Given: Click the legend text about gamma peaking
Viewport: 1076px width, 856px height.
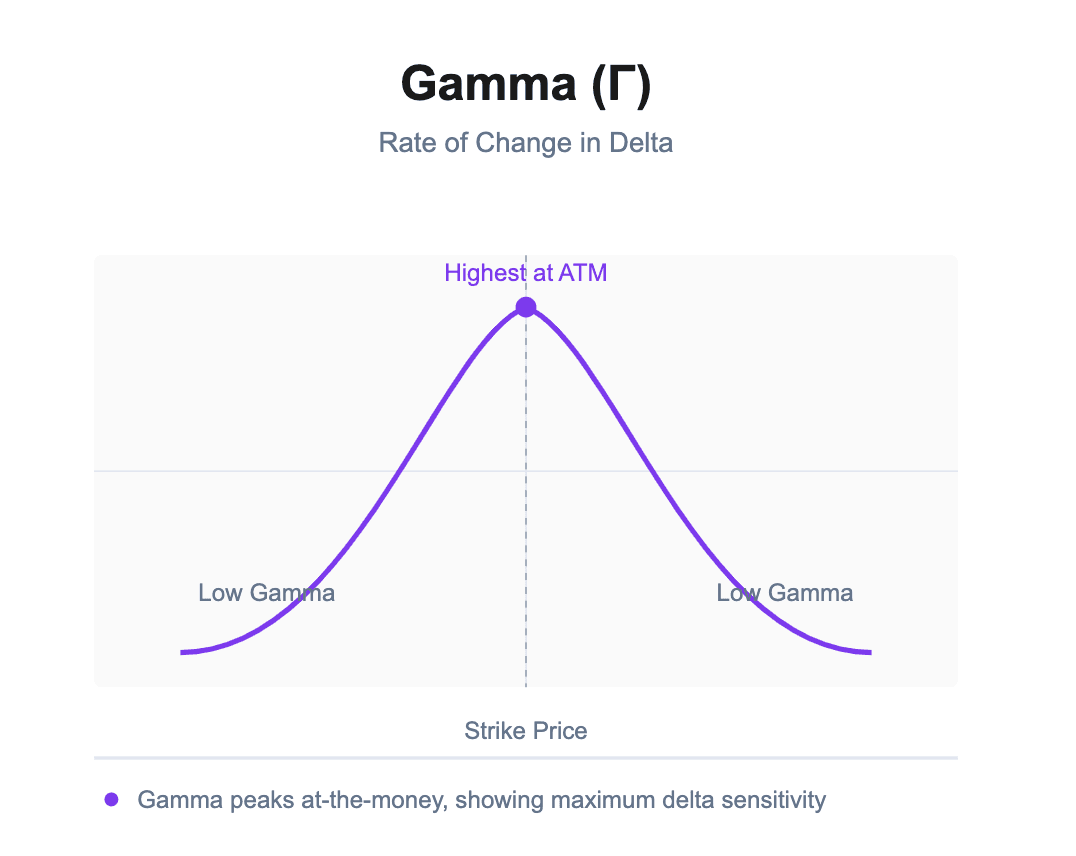Looking at the screenshot, I should click(x=481, y=800).
